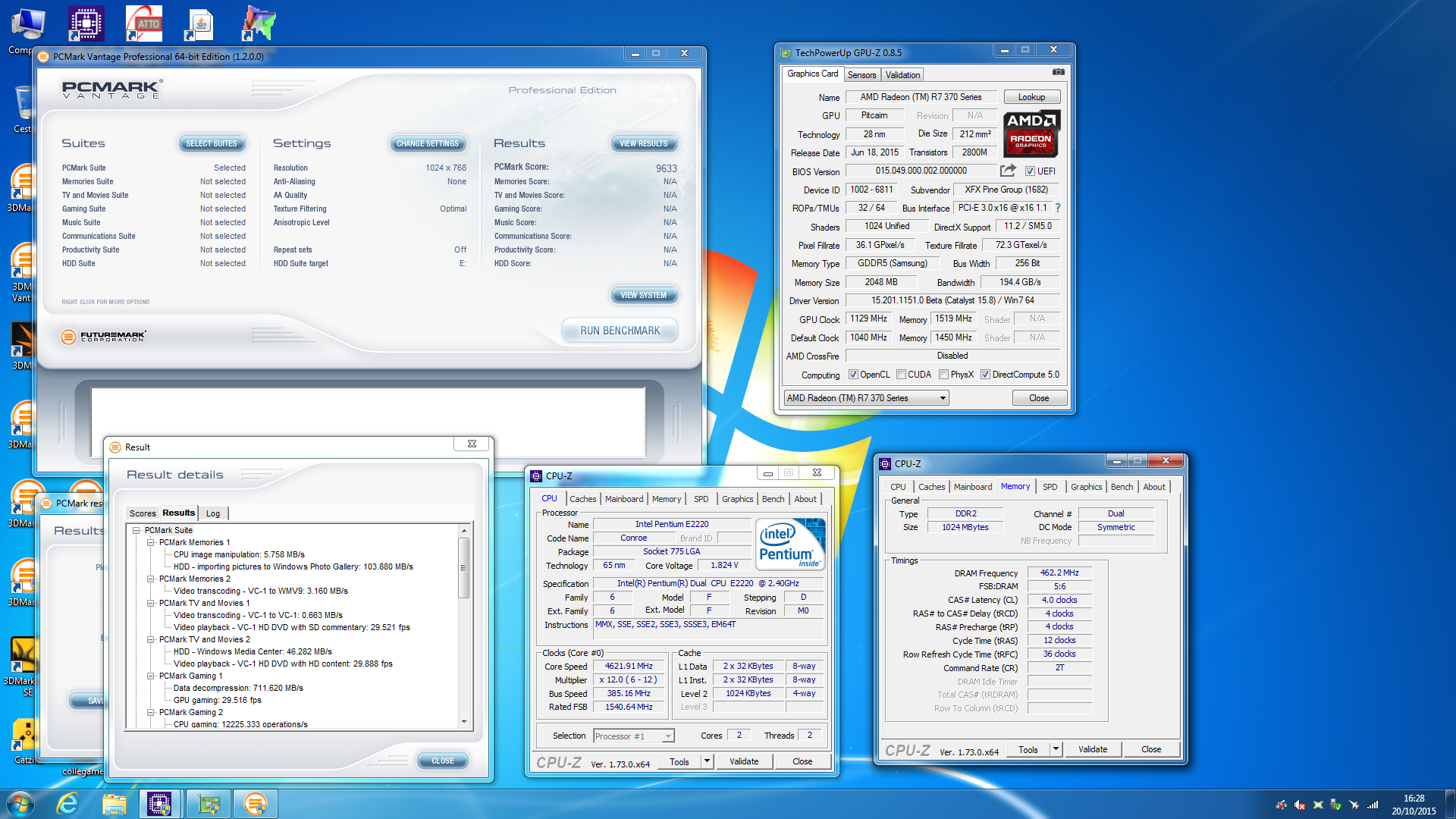
Task: Open the Log tab in Result details
Action: (x=213, y=513)
